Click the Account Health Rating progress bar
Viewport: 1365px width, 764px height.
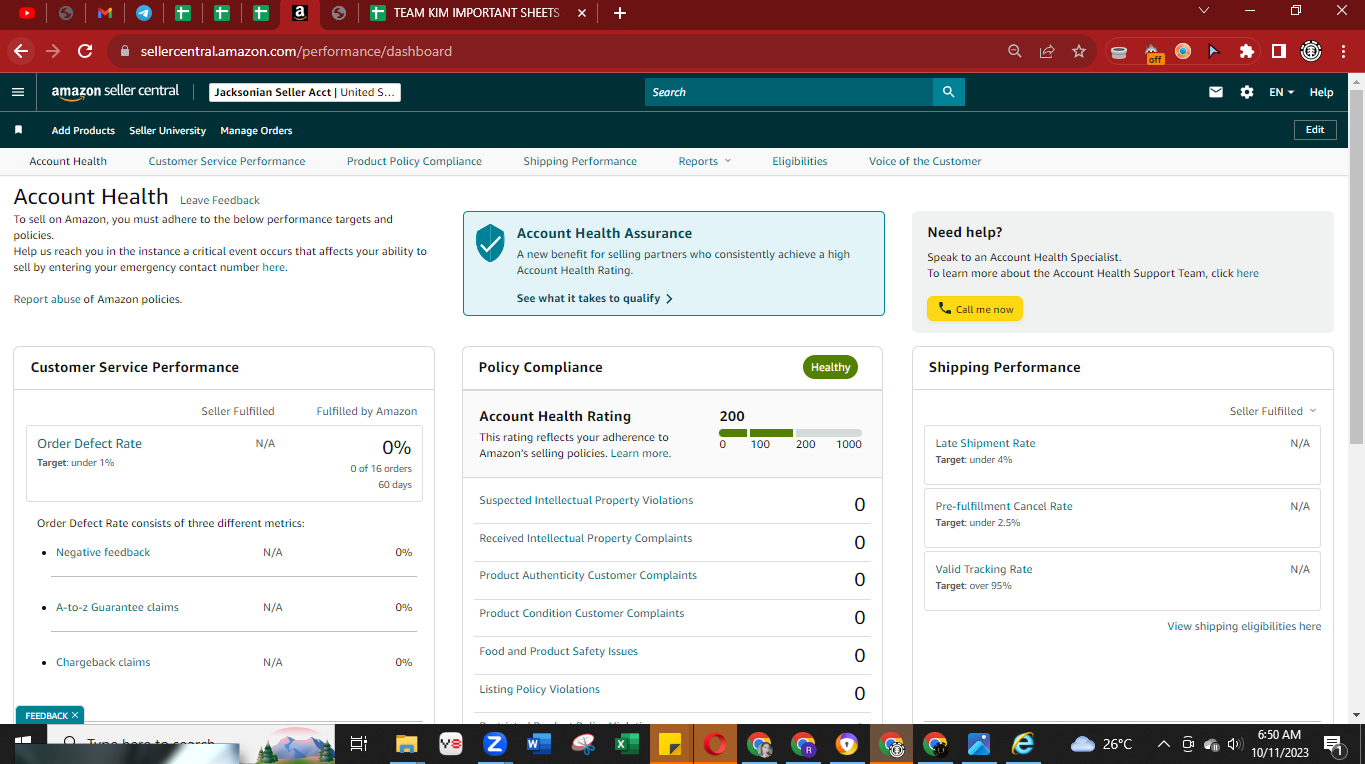pos(790,433)
